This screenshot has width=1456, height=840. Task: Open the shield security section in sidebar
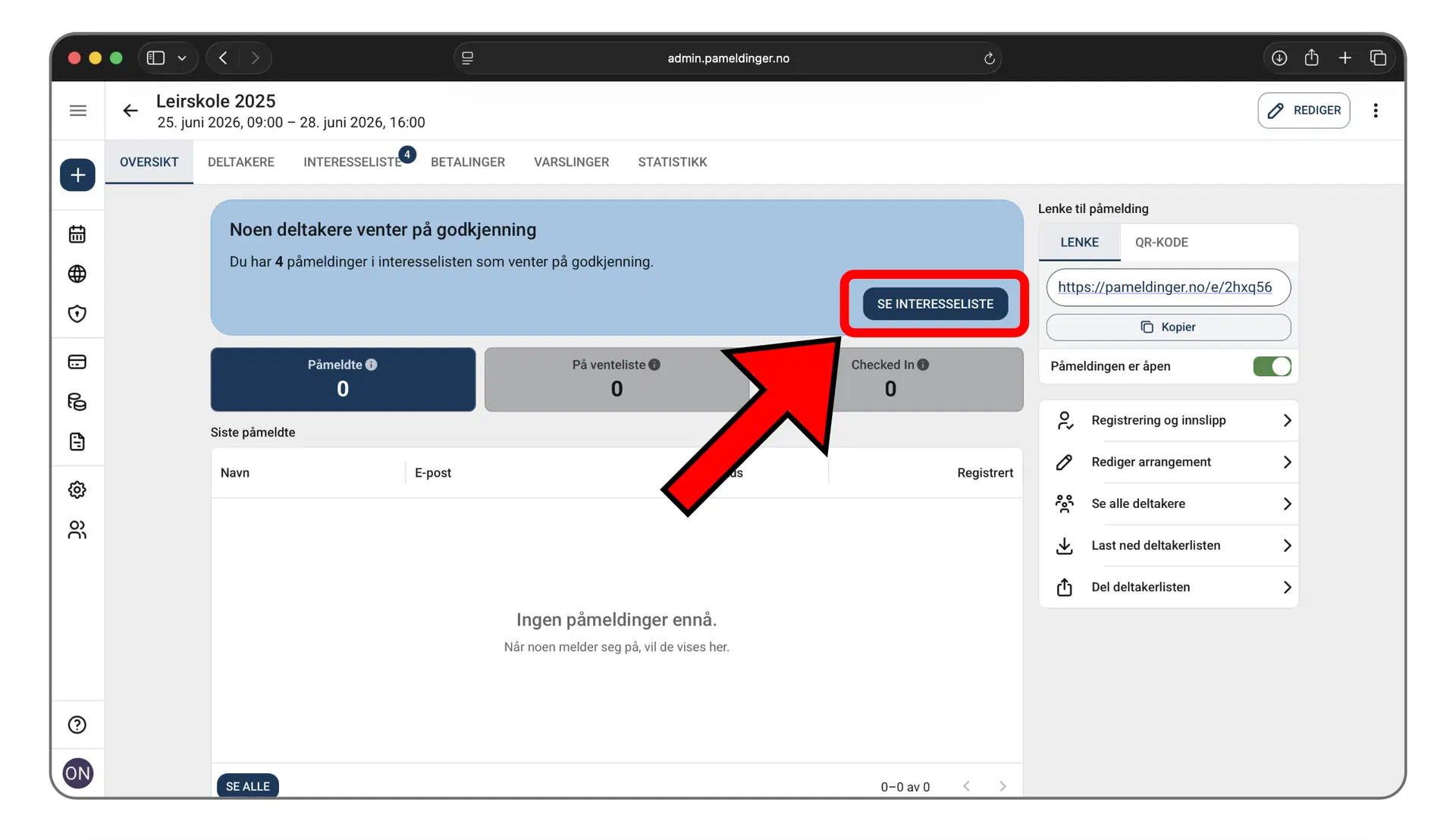tap(77, 313)
